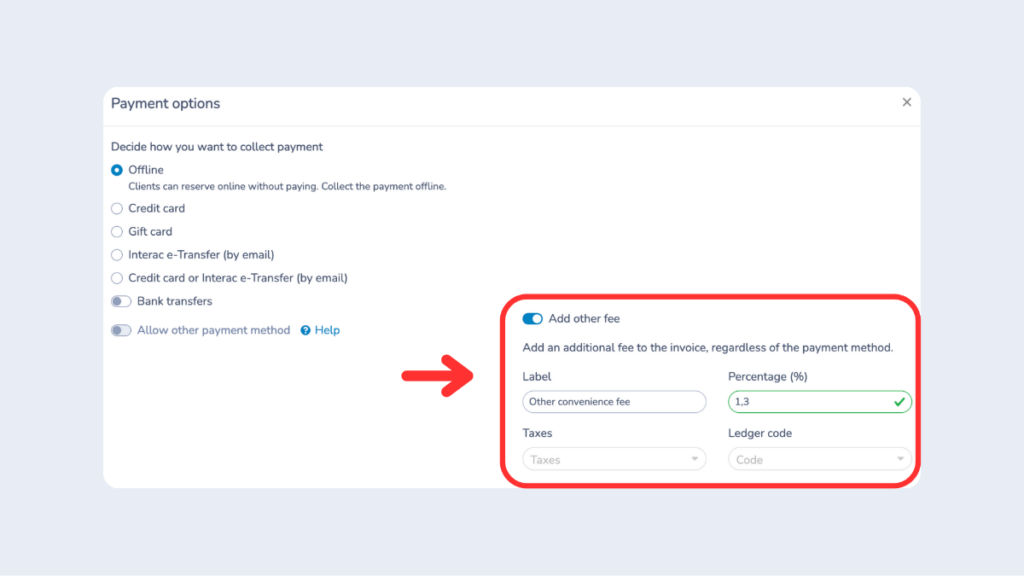Click the Allow other payment method toggle icon
This screenshot has height=576, width=1024.
click(120, 330)
